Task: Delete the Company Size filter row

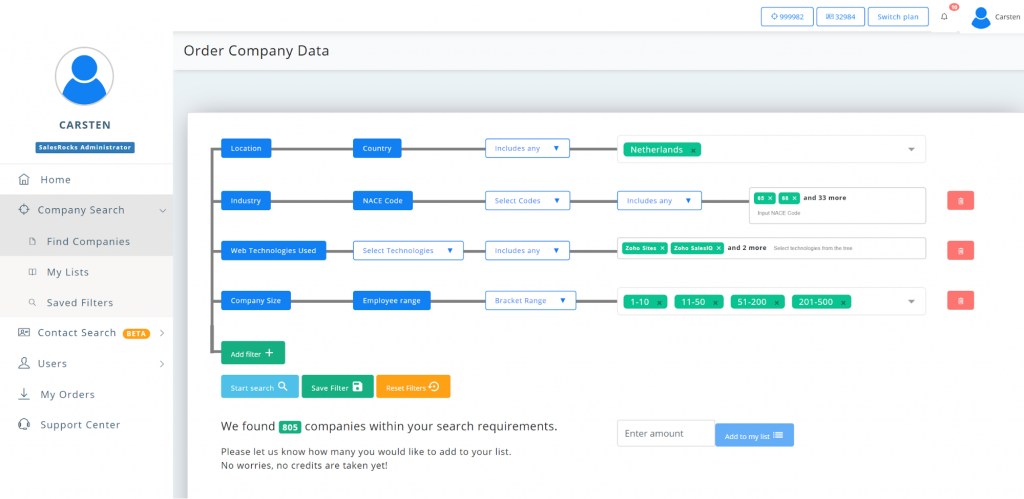Action: pos(960,300)
